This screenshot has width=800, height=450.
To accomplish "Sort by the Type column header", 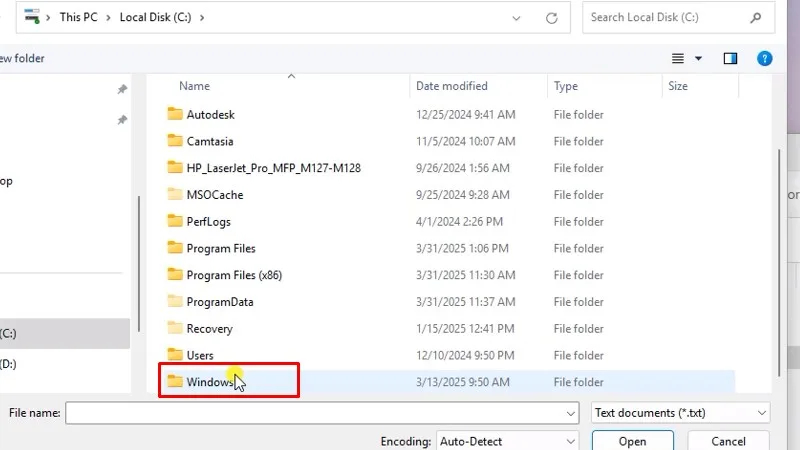I will point(566,86).
